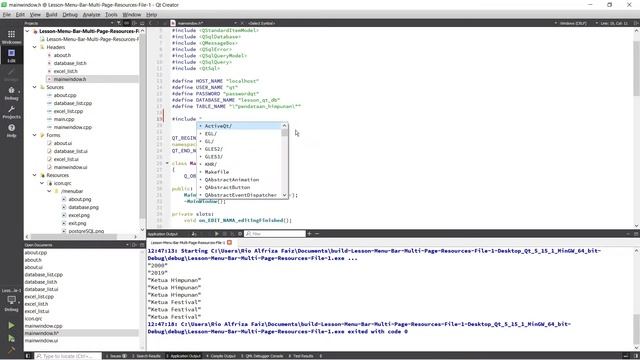Switch to QML Debugger Console tab

(x=262, y=356)
